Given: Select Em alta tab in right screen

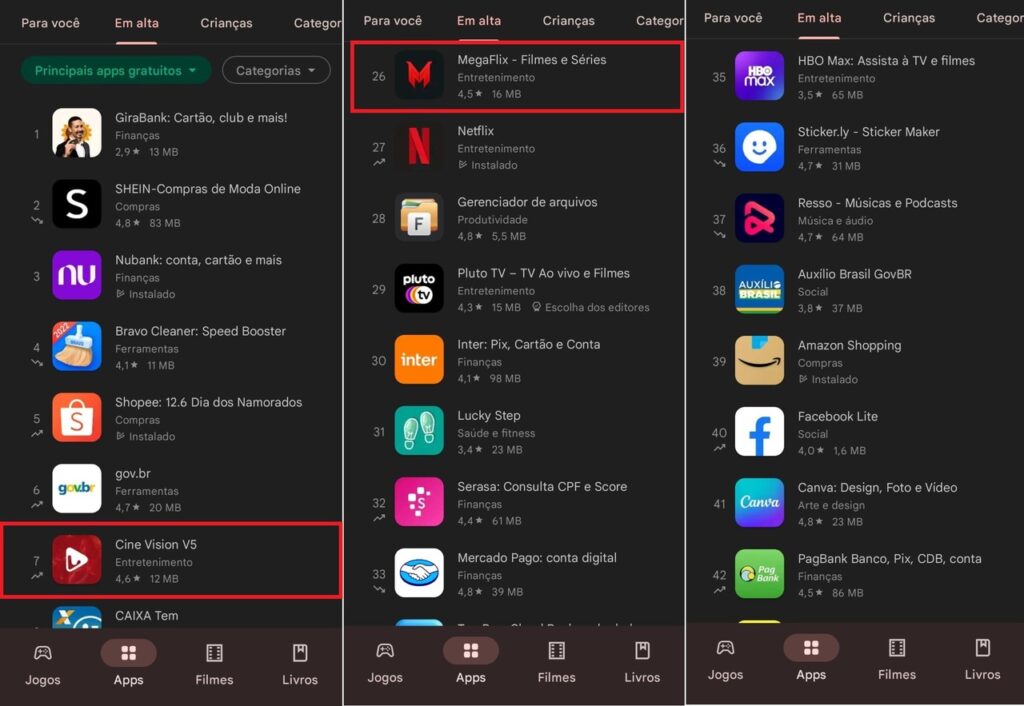Looking at the screenshot, I should tap(819, 18).
